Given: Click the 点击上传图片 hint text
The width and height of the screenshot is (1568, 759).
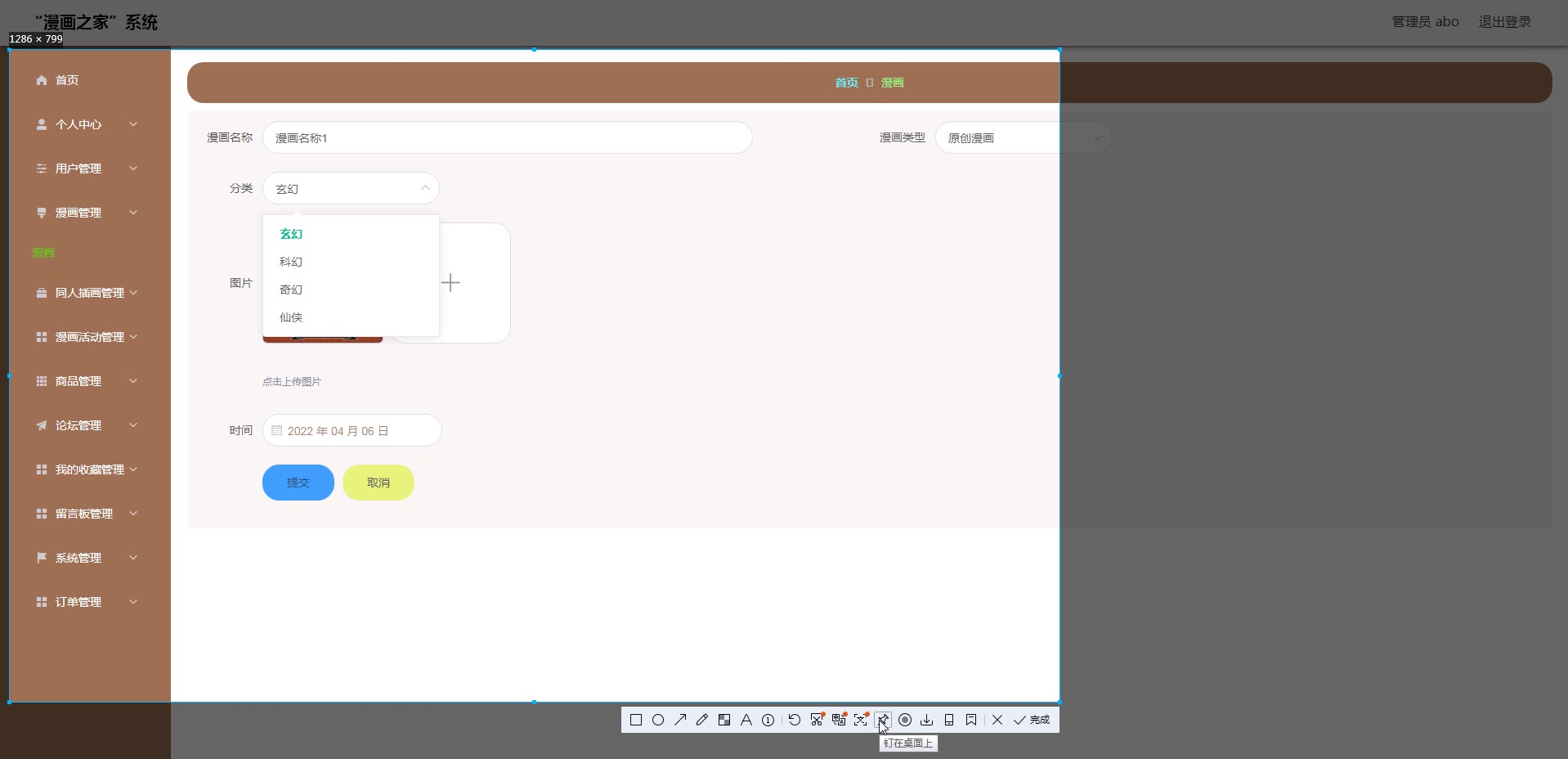Looking at the screenshot, I should pyautogui.click(x=292, y=382).
